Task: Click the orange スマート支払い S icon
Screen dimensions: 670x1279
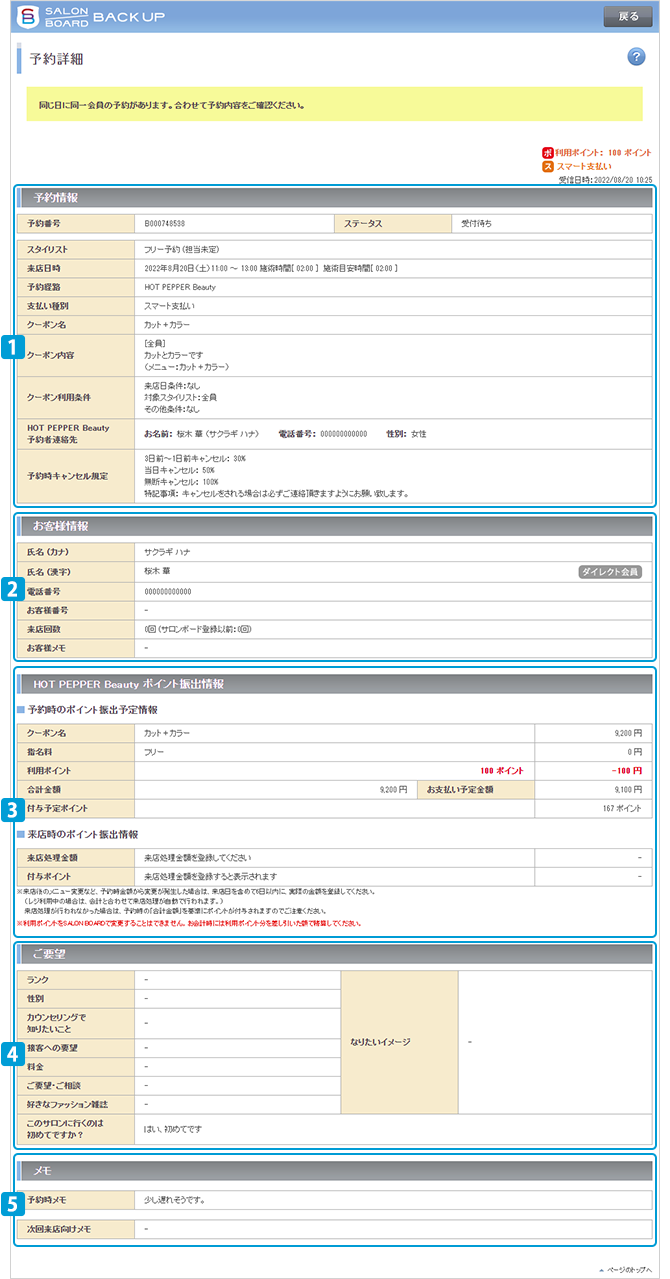Action: 547,166
